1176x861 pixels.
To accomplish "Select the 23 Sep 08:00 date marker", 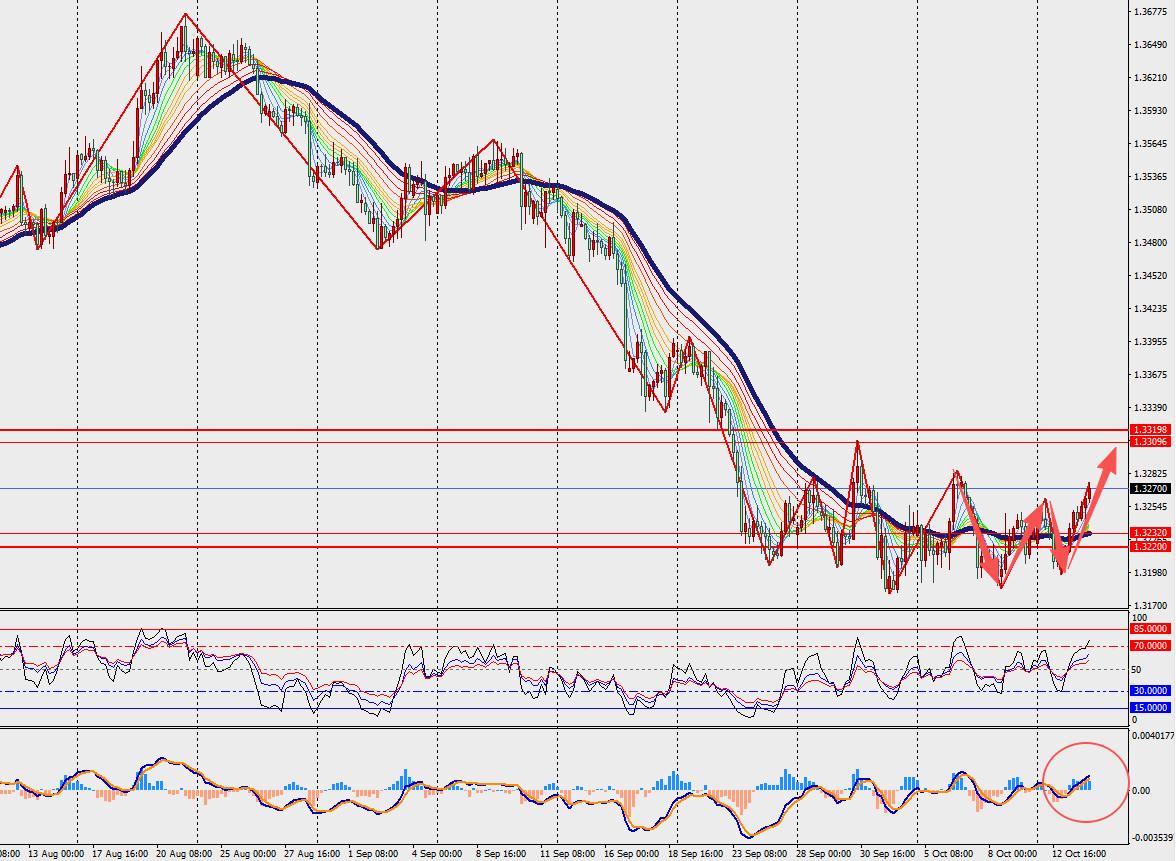I will (x=759, y=854).
